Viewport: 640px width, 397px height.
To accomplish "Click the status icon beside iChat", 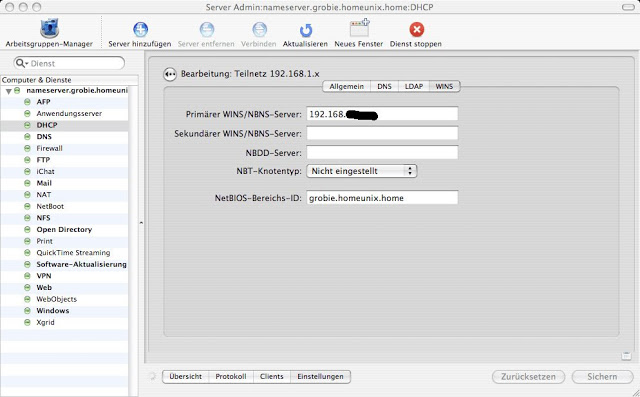I will [x=27, y=171].
